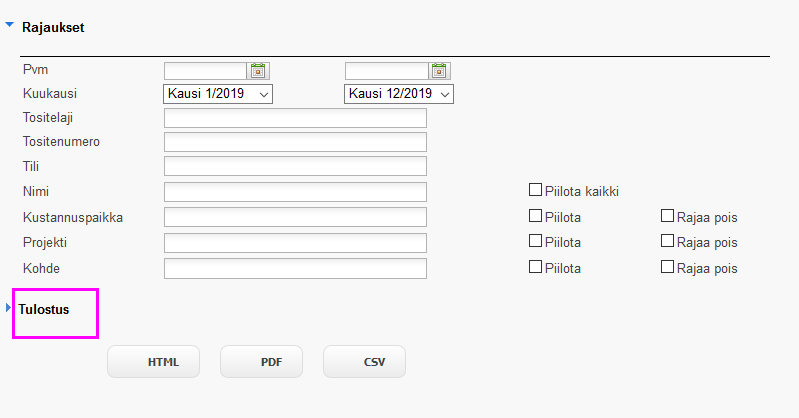
Task: Check Rajaa pois for Kohde
Action: coord(667,267)
